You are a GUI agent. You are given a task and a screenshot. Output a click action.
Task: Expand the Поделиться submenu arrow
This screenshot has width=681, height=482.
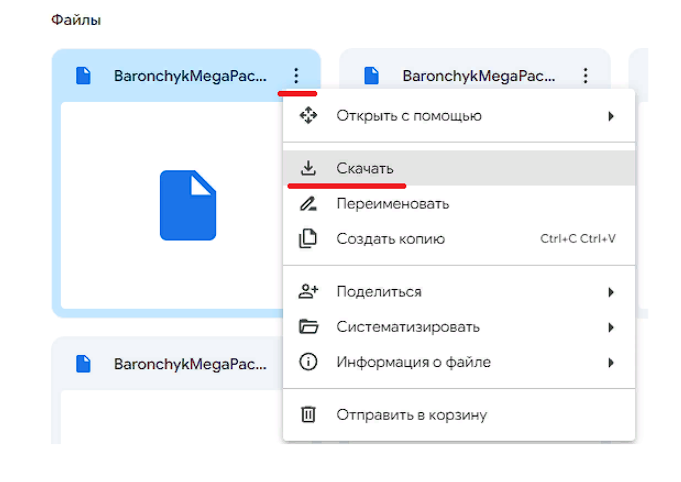click(611, 292)
